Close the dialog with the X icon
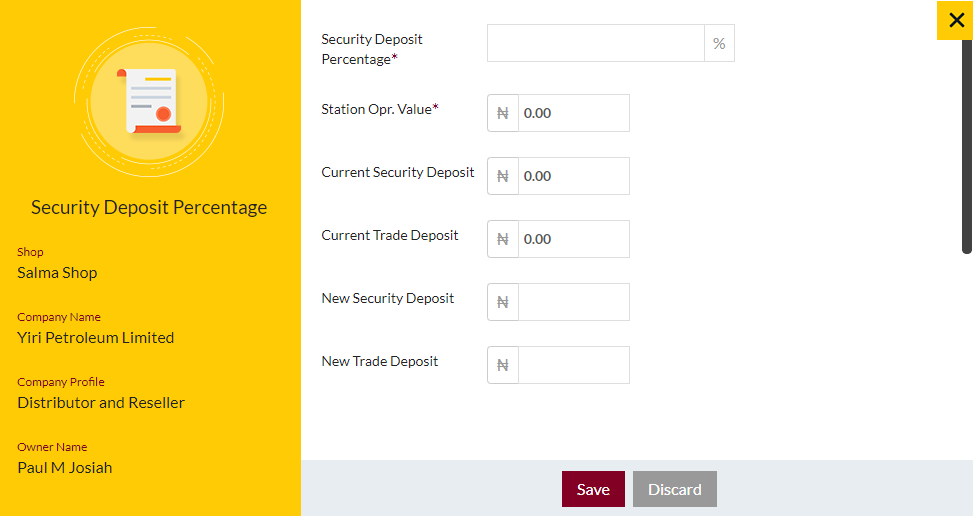Image resolution: width=973 pixels, height=516 pixels. pos(956,20)
